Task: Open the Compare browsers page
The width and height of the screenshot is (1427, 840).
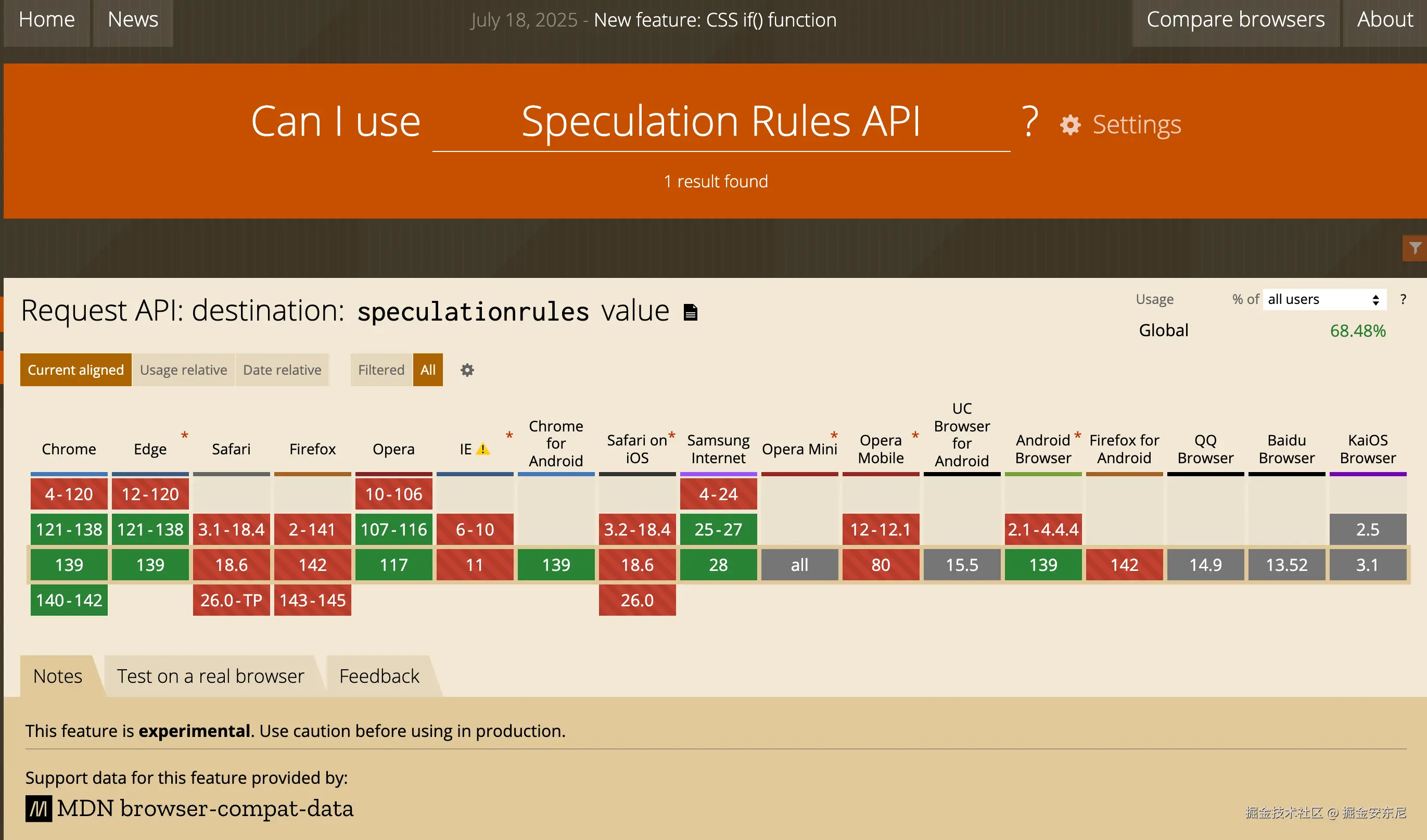Action: (1235, 20)
